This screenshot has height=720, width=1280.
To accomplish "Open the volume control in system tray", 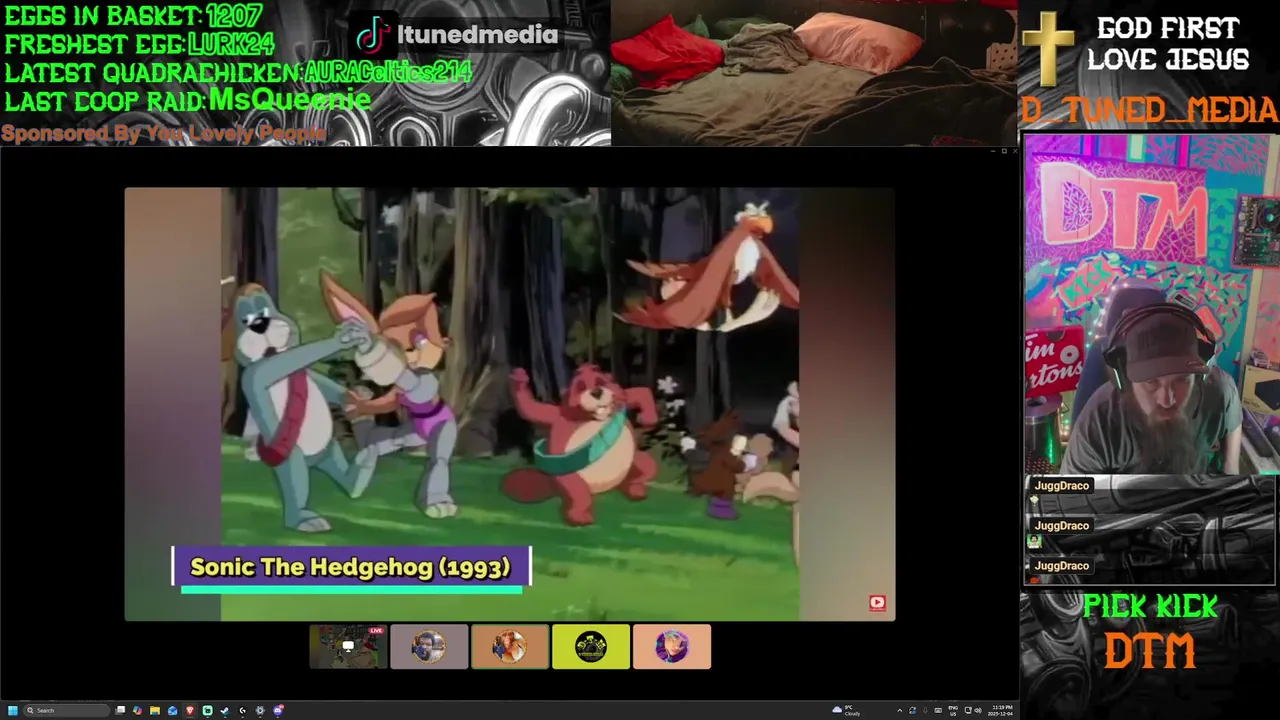I will click(978, 710).
